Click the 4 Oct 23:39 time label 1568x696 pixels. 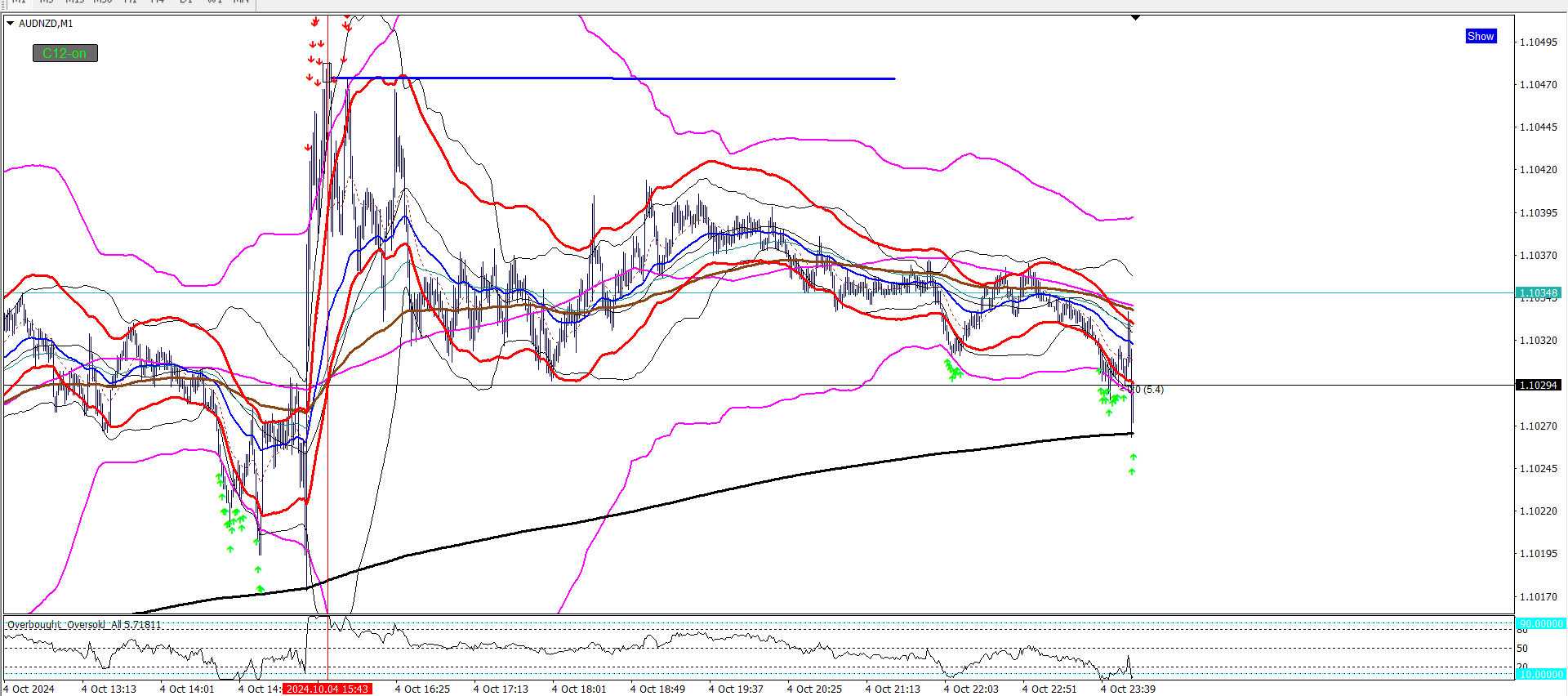pos(1128,689)
